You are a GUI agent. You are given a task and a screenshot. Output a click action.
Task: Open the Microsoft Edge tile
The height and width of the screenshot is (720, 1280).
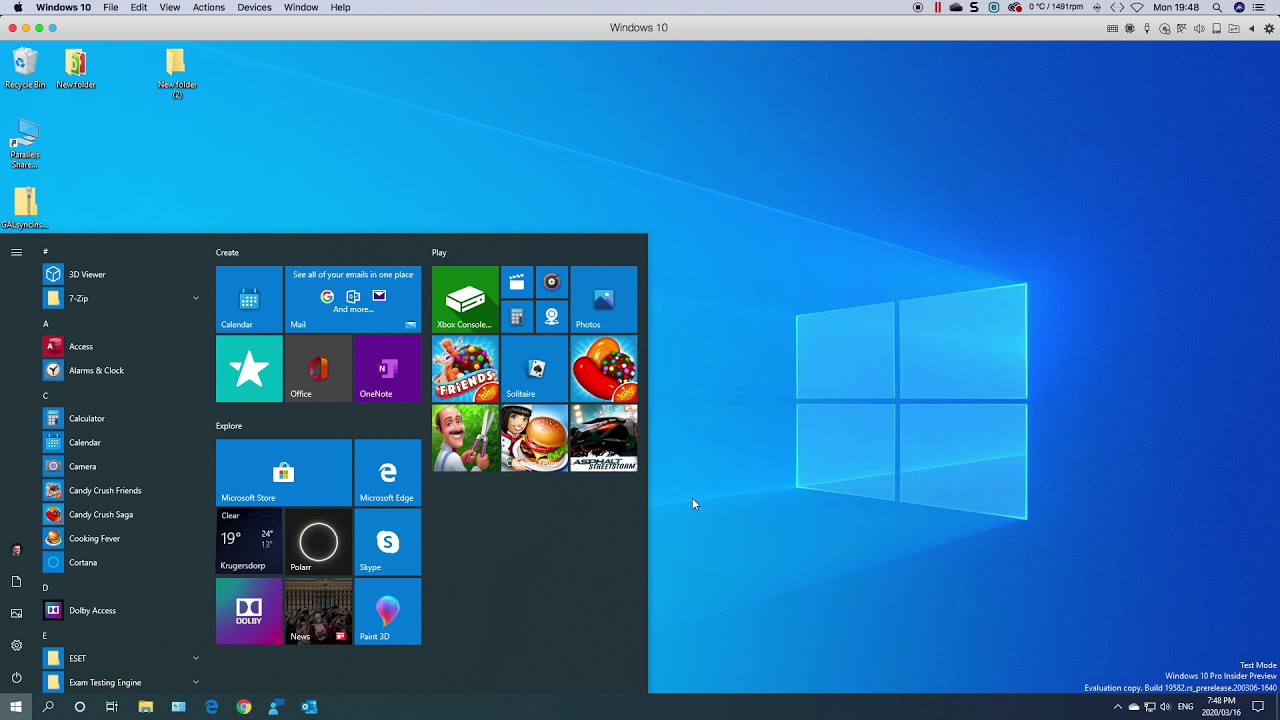387,472
